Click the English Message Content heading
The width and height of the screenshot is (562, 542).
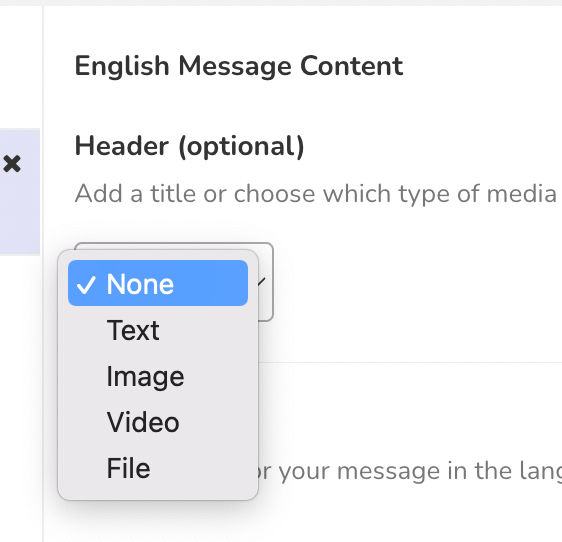click(x=239, y=66)
